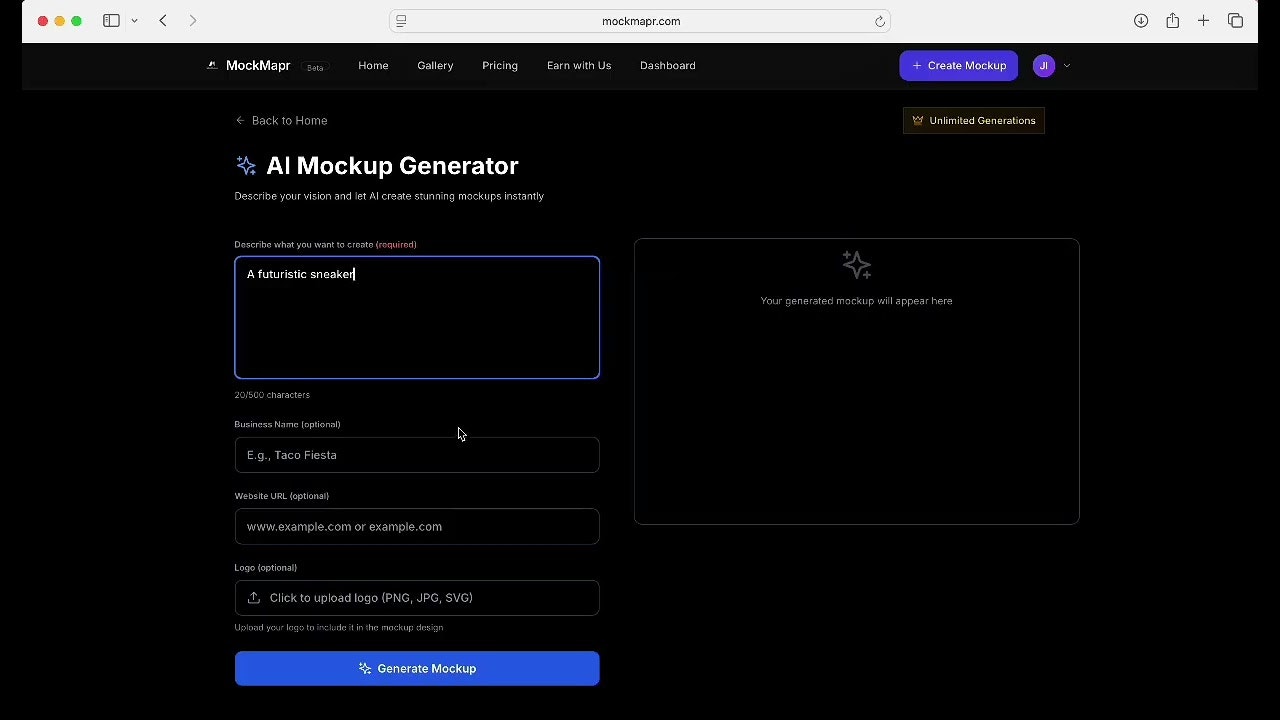This screenshot has width=1280, height=720.
Task: Toggle the browser sidebar panel icon
Action: tap(111, 21)
